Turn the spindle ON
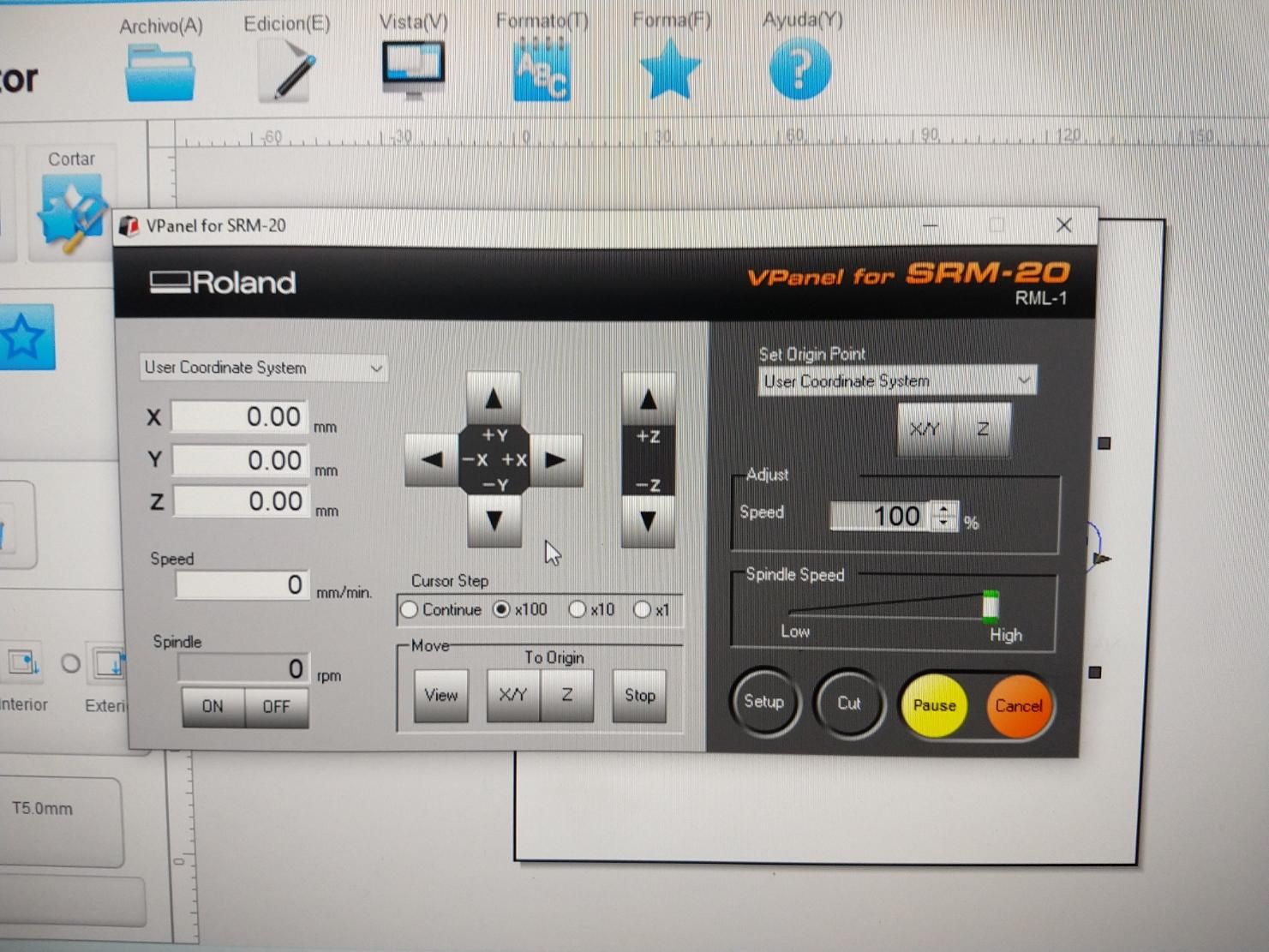 pyautogui.click(x=212, y=706)
